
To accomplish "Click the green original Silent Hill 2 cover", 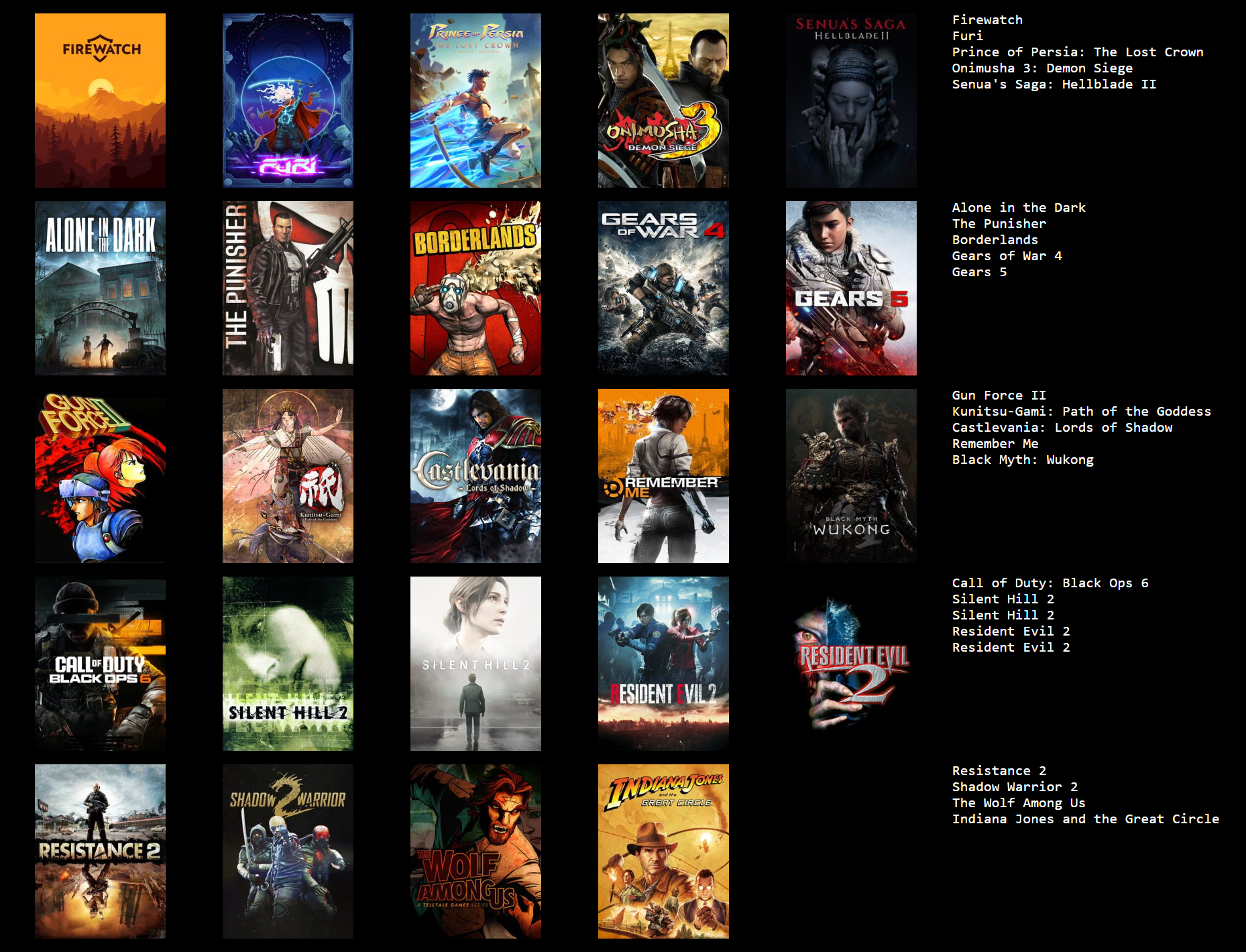I will tap(288, 664).
